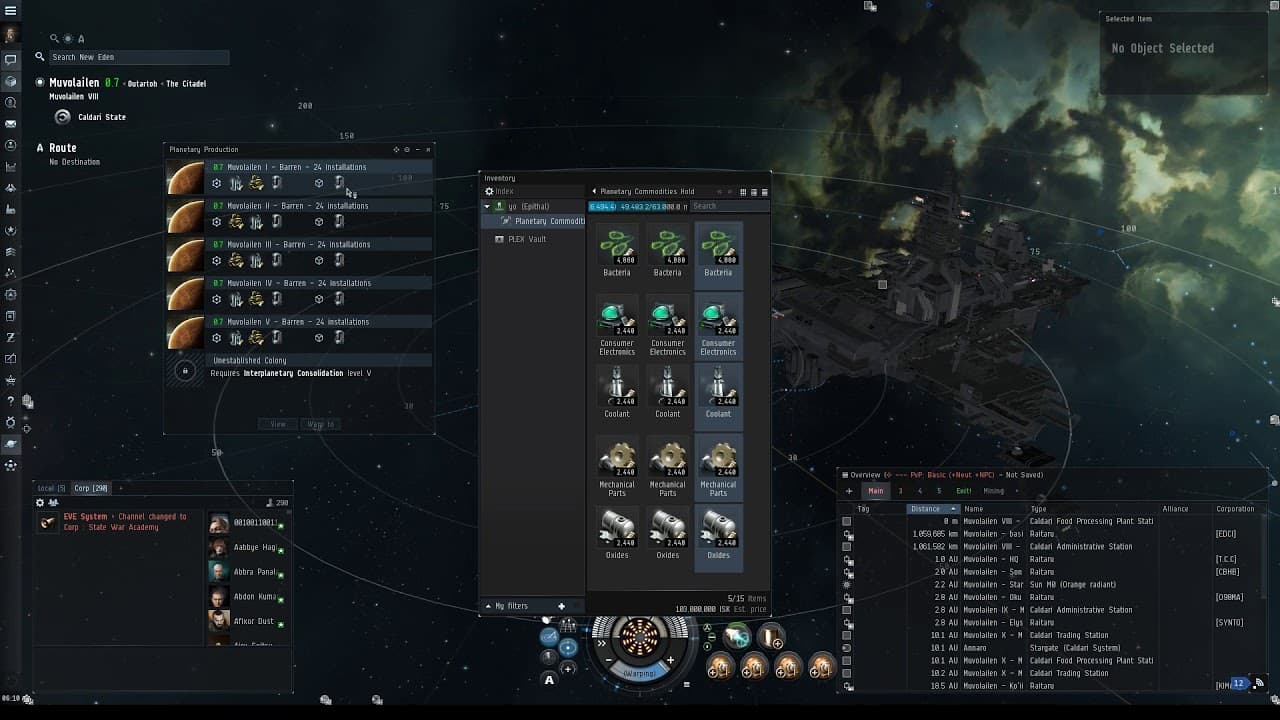Image resolution: width=1280 pixels, height=720 pixels.
Task: Select the first Bacteria item stack
Action: [617, 252]
